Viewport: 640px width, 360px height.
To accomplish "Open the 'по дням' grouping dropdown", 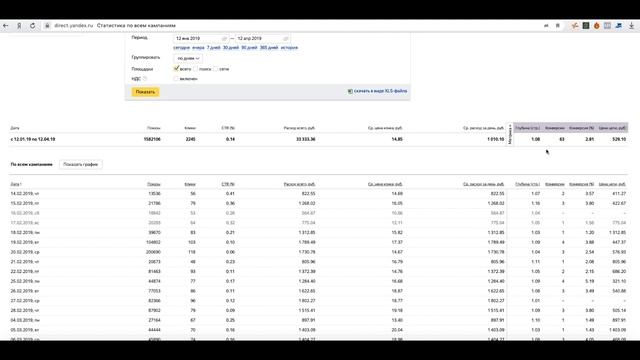I will click(x=188, y=58).
